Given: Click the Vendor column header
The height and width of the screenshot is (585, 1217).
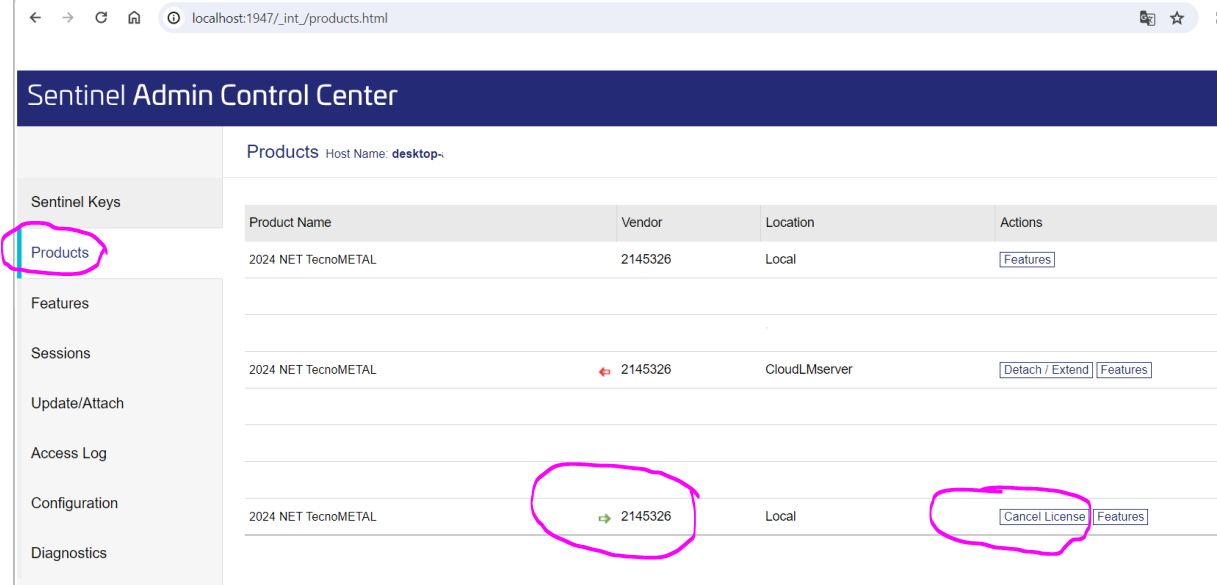Looking at the screenshot, I should point(642,222).
